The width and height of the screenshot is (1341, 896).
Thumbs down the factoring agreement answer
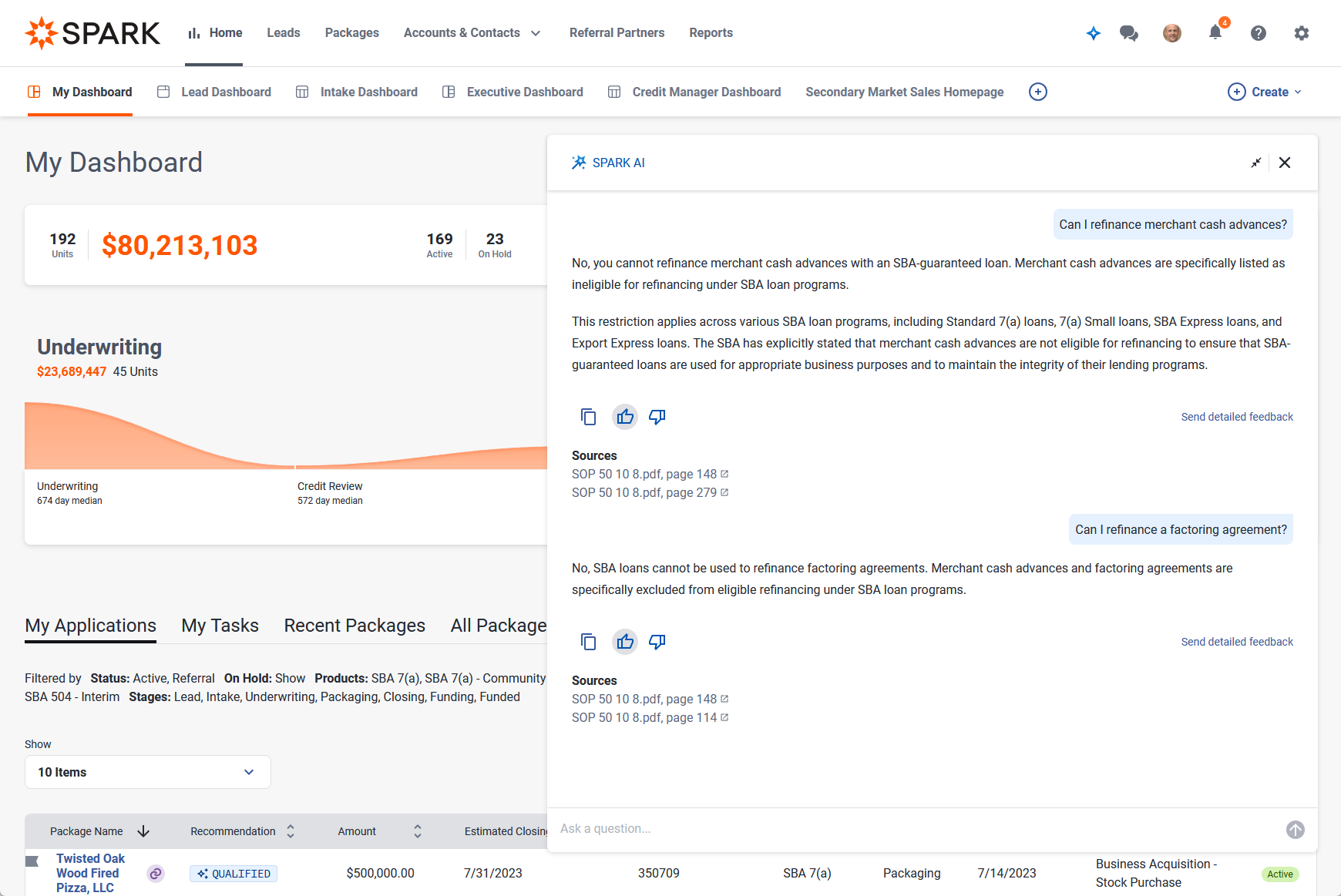click(x=657, y=642)
